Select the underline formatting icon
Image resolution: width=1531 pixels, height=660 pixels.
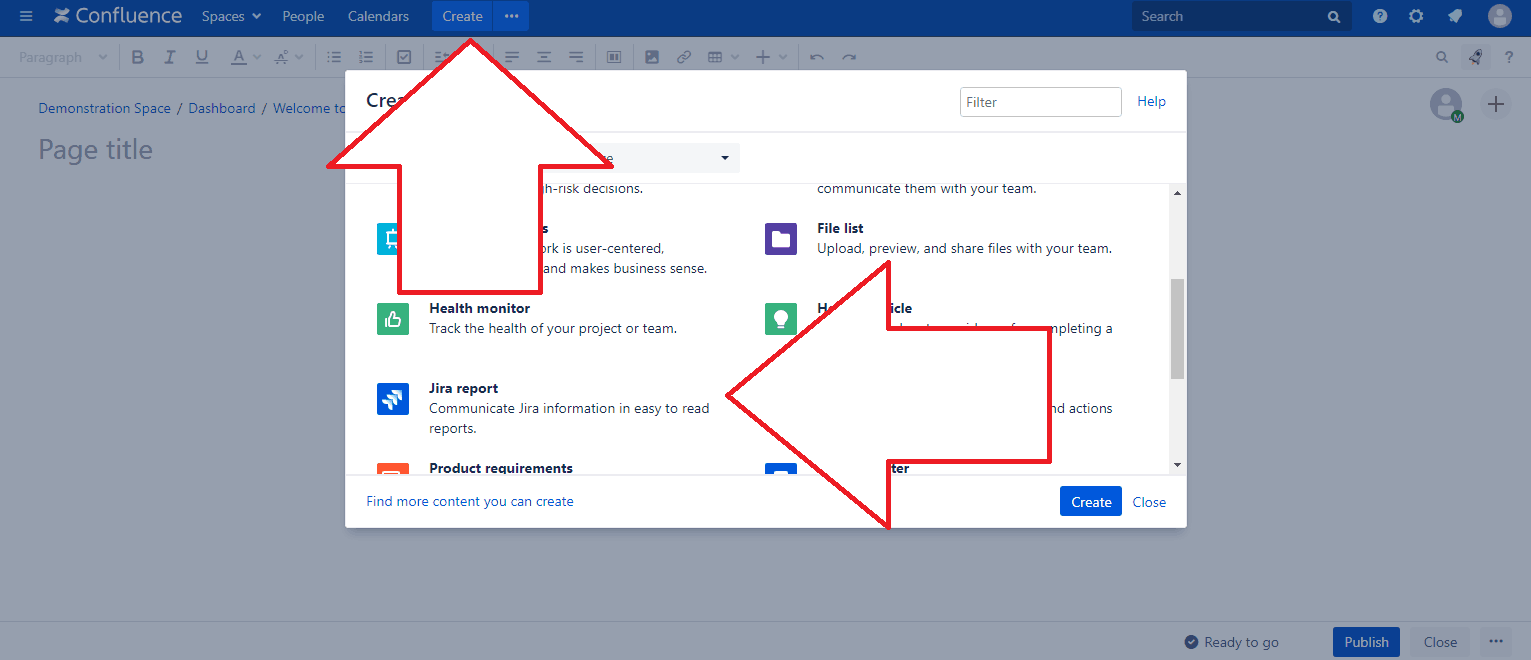pyautogui.click(x=201, y=57)
